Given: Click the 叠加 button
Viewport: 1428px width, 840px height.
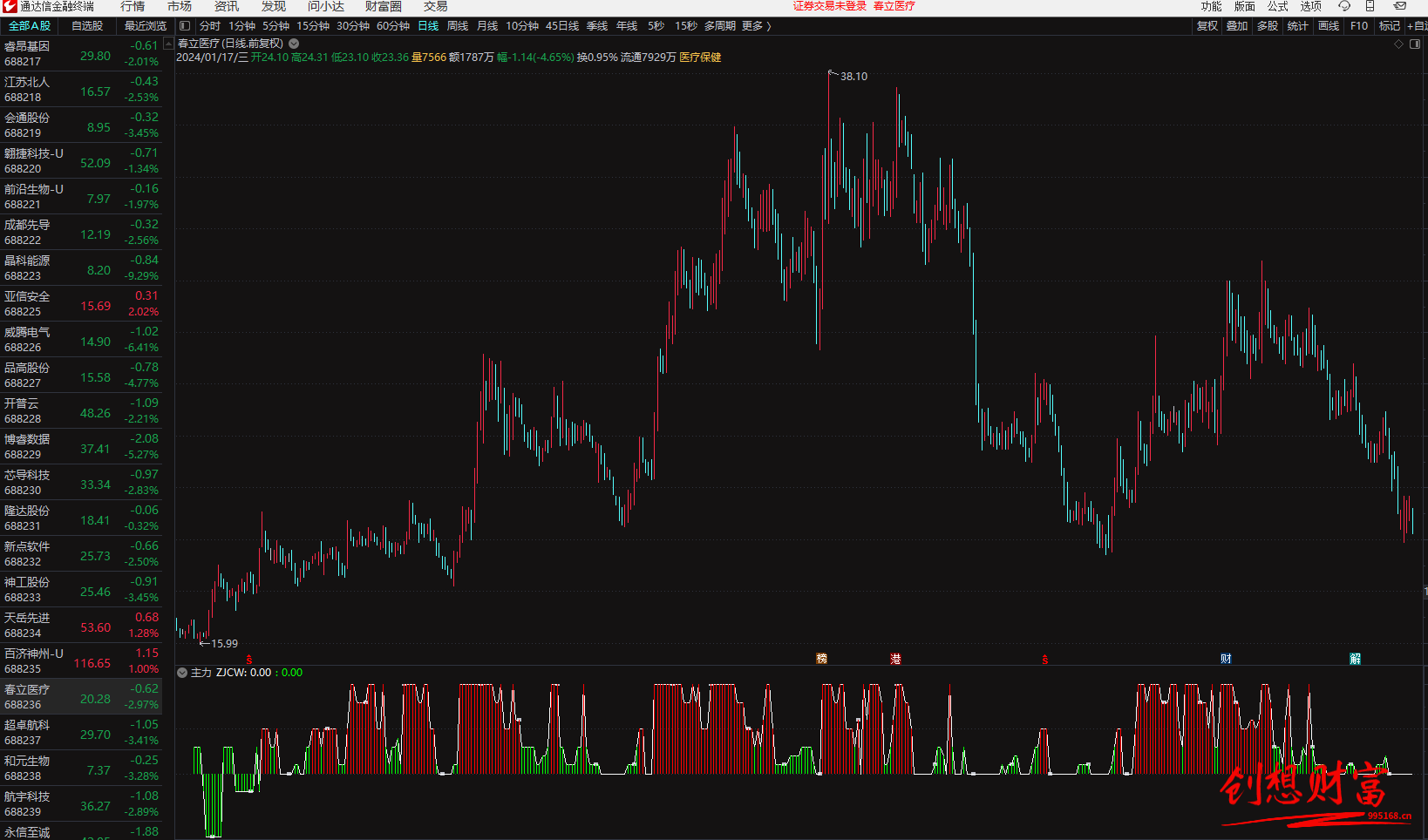Looking at the screenshot, I should [1237, 26].
